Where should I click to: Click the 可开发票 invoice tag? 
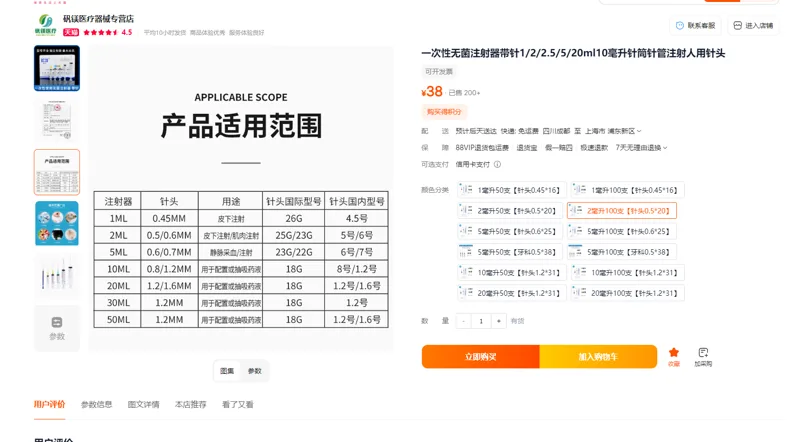click(x=439, y=71)
